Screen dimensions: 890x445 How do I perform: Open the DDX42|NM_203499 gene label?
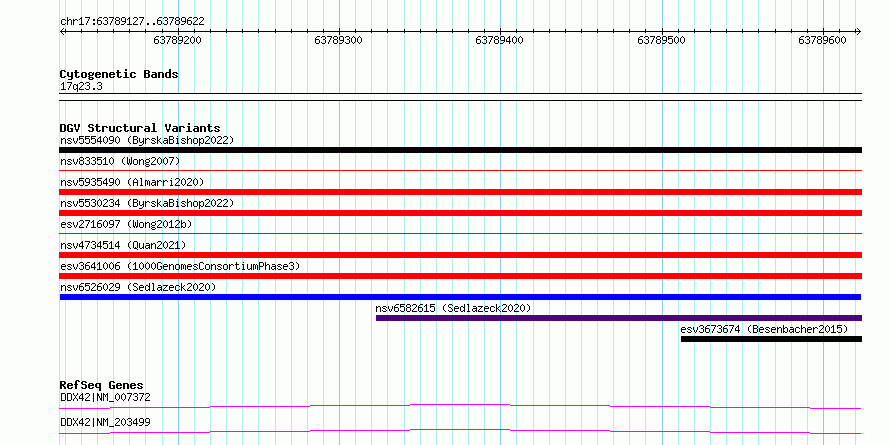pyautogui.click(x=105, y=422)
